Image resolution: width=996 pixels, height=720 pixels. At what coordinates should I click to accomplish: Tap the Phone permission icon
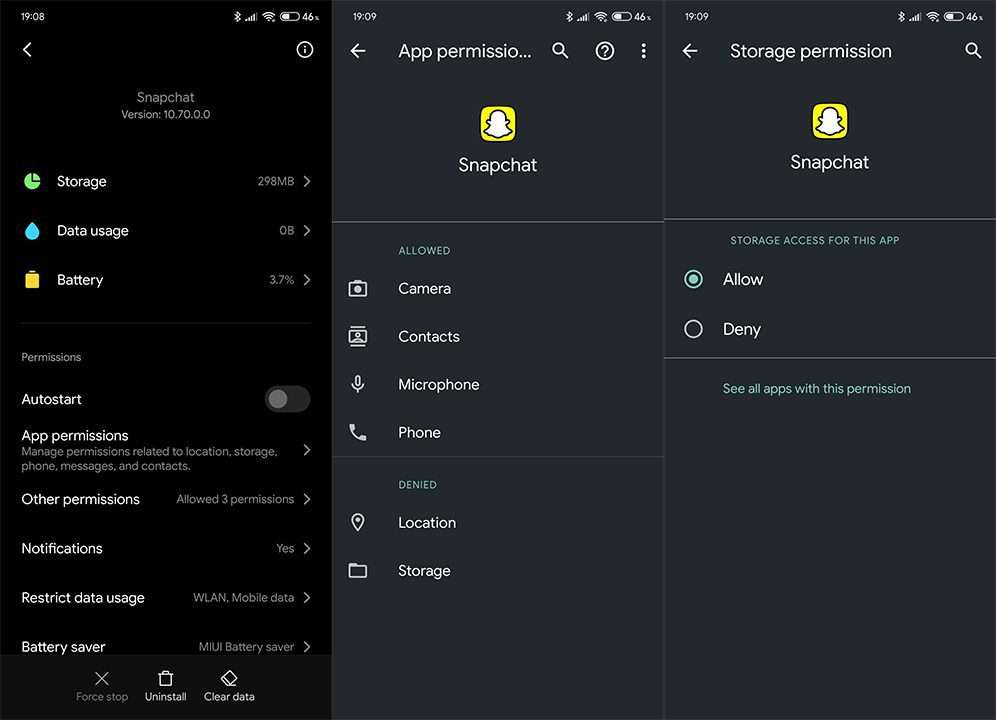click(x=358, y=432)
